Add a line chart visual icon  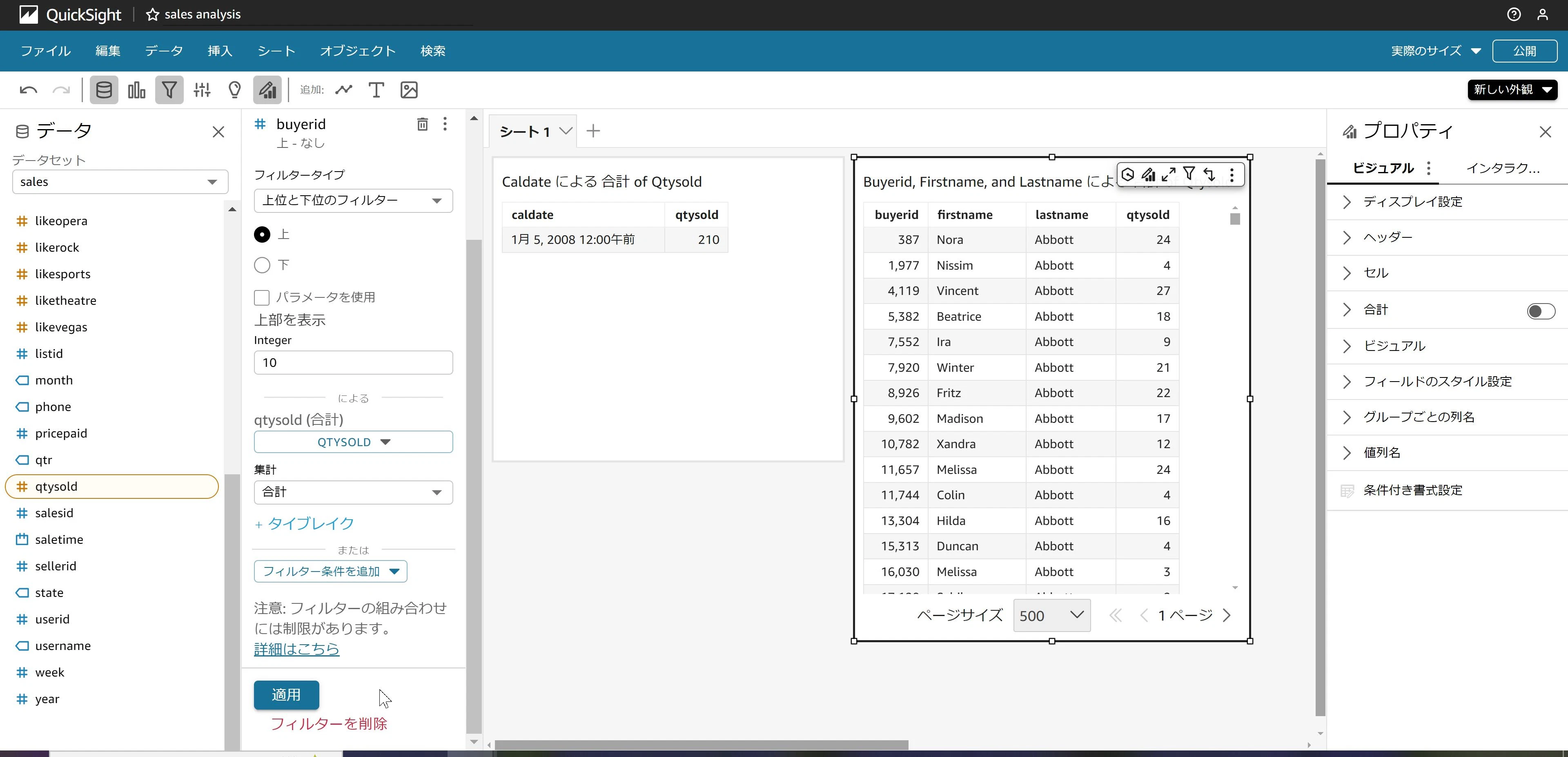click(x=344, y=90)
